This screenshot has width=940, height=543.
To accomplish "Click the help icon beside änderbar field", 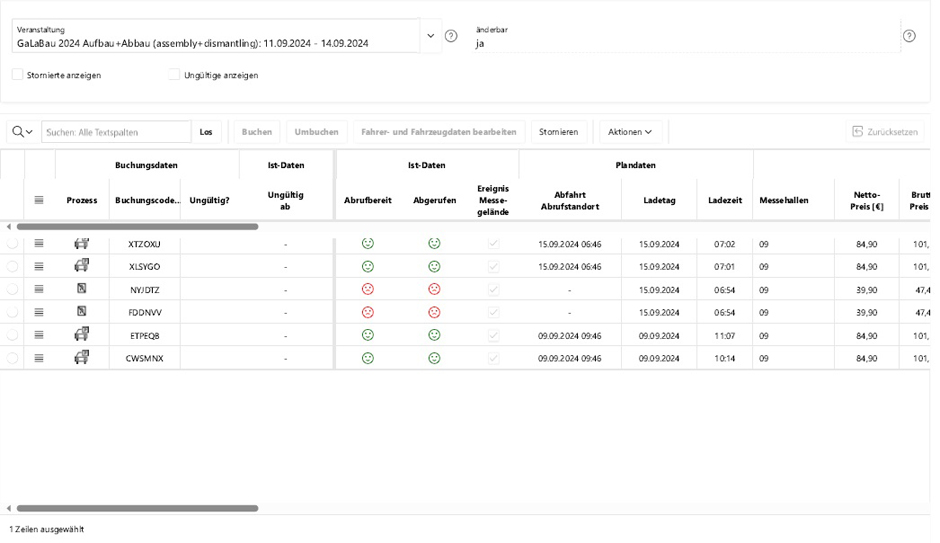I will [x=908, y=36].
